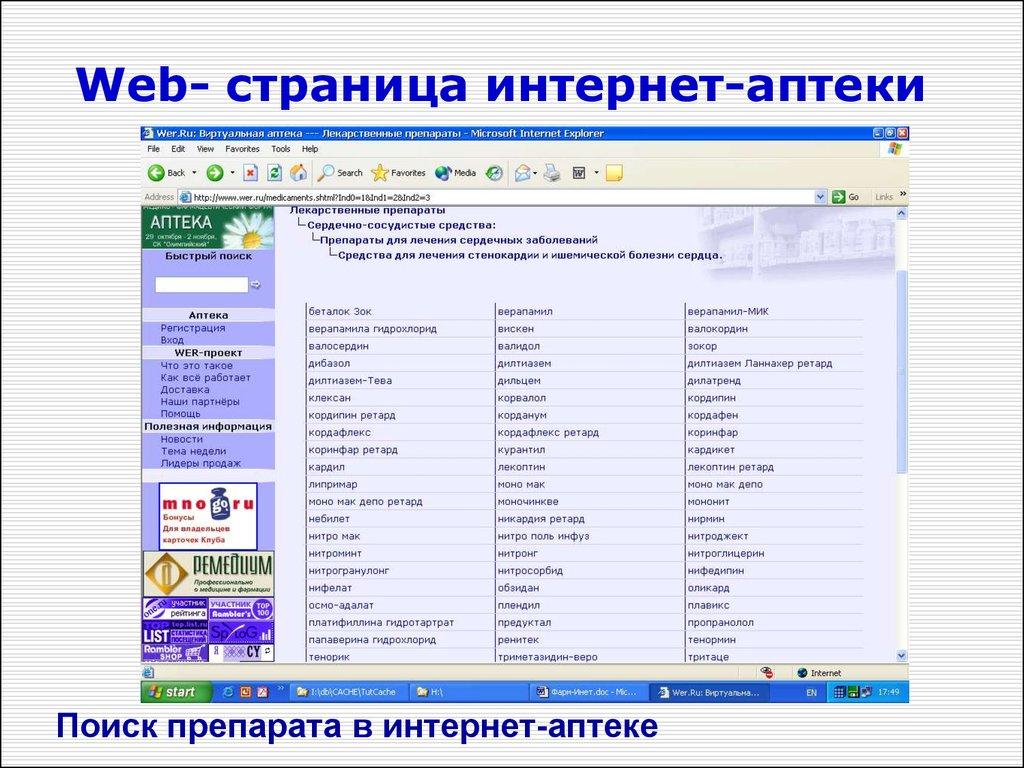Open the Mail icon in the toolbar
This screenshot has height=768, width=1024.
click(523, 173)
